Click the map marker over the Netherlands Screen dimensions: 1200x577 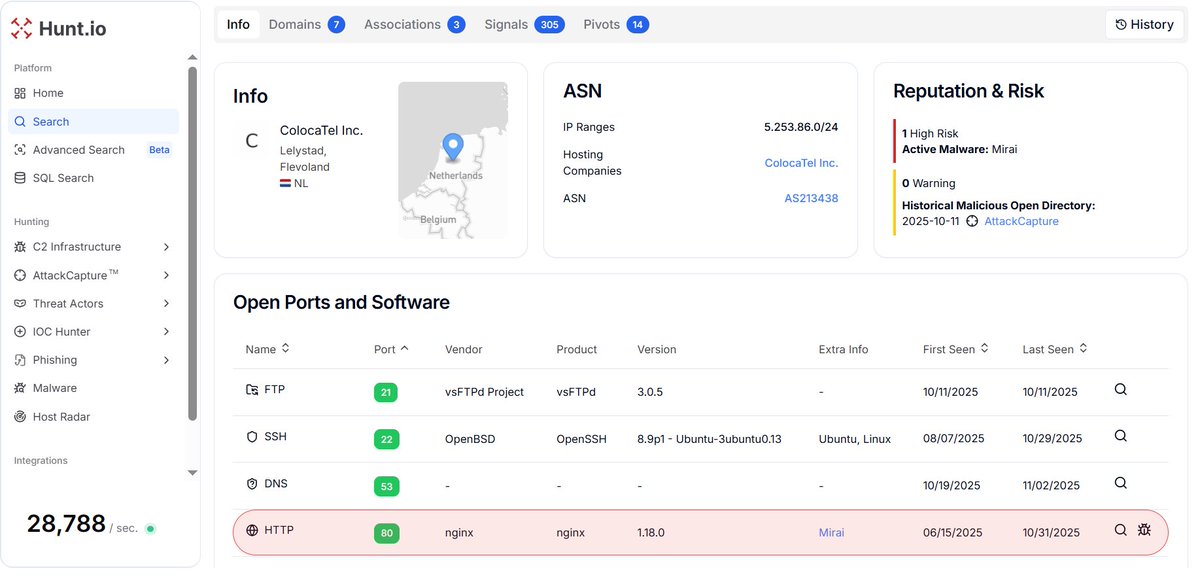pyautogui.click(x=452, y=143)
